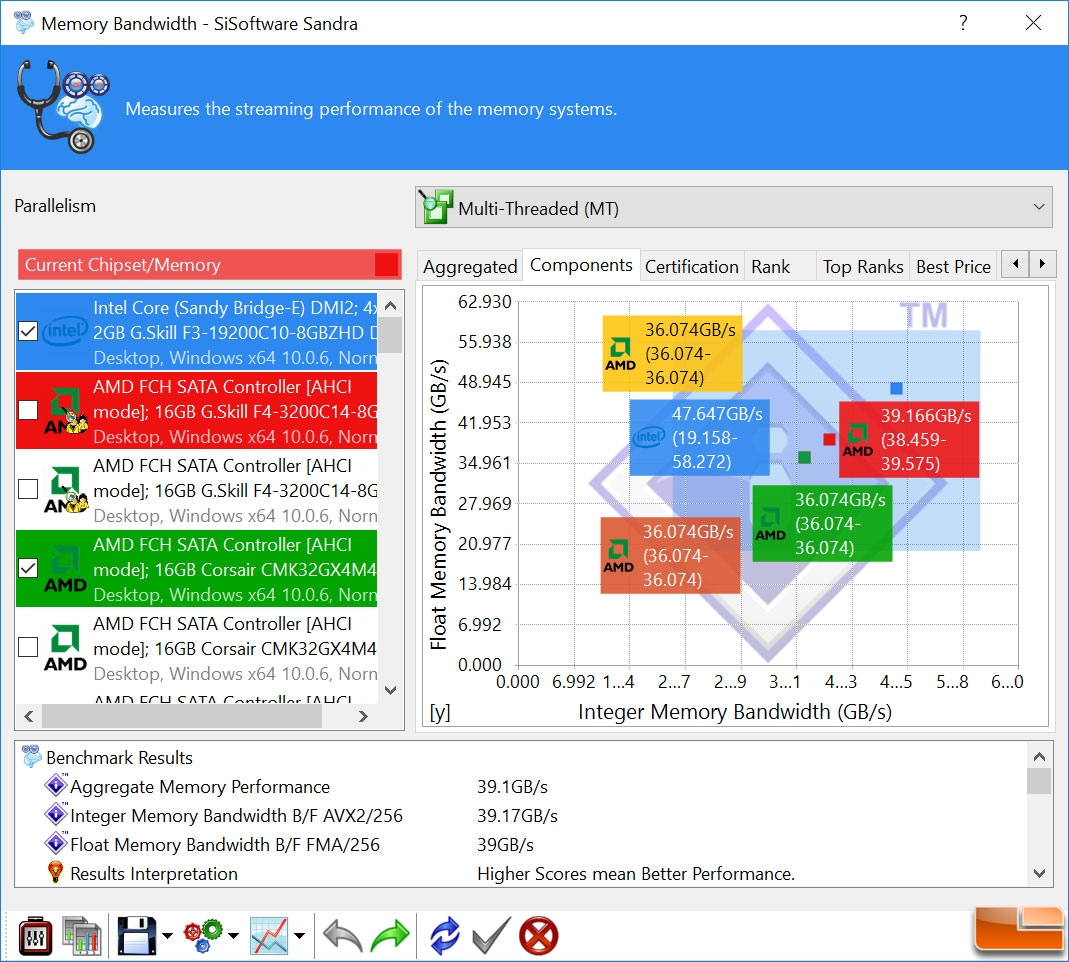
Task: Click the green data point in chart
Action: [x=804, y=457]
